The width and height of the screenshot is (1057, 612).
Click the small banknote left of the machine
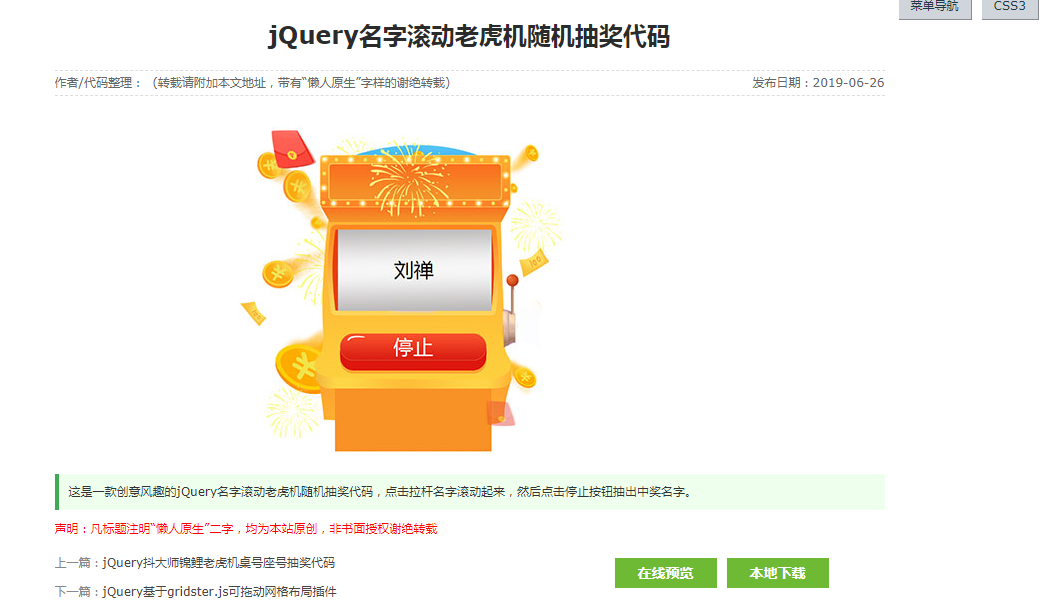tap(253, 313)
